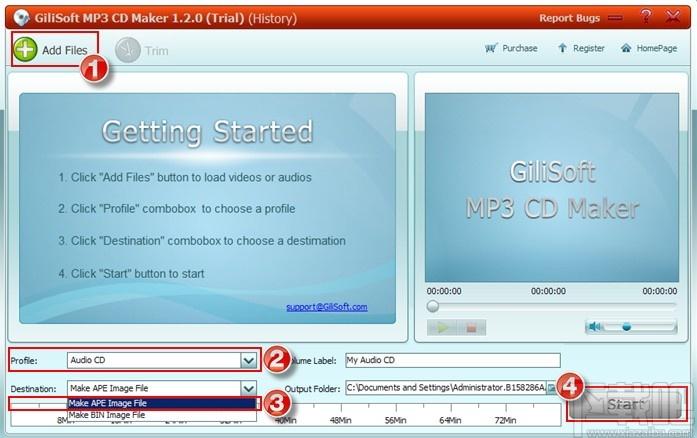Click the 64Min marker on capacity bar
Viewport: 697px width, 438px height.
450,420
